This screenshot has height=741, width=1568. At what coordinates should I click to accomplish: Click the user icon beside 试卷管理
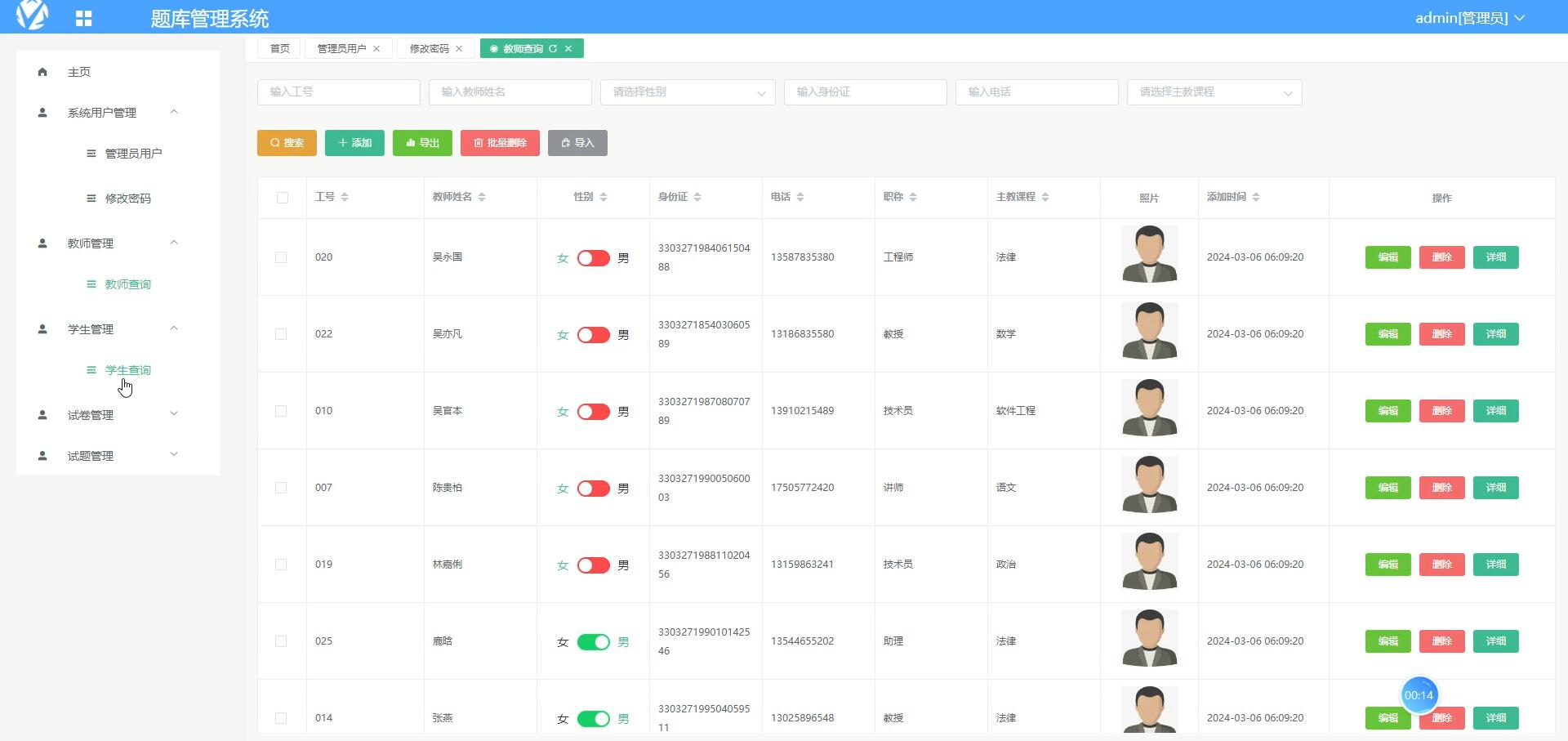(x=42, y=415)
